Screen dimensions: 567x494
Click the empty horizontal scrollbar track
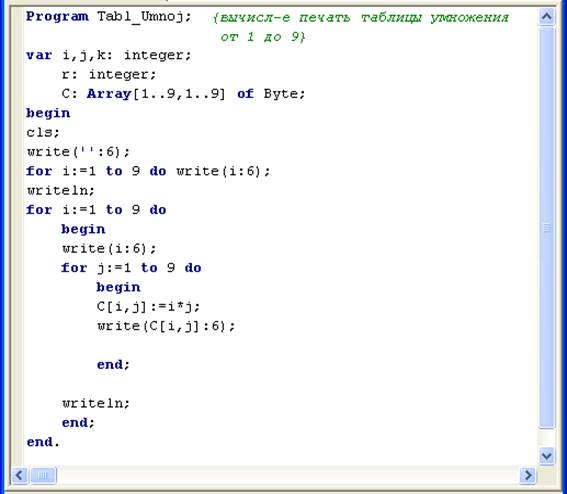point(287,475)
